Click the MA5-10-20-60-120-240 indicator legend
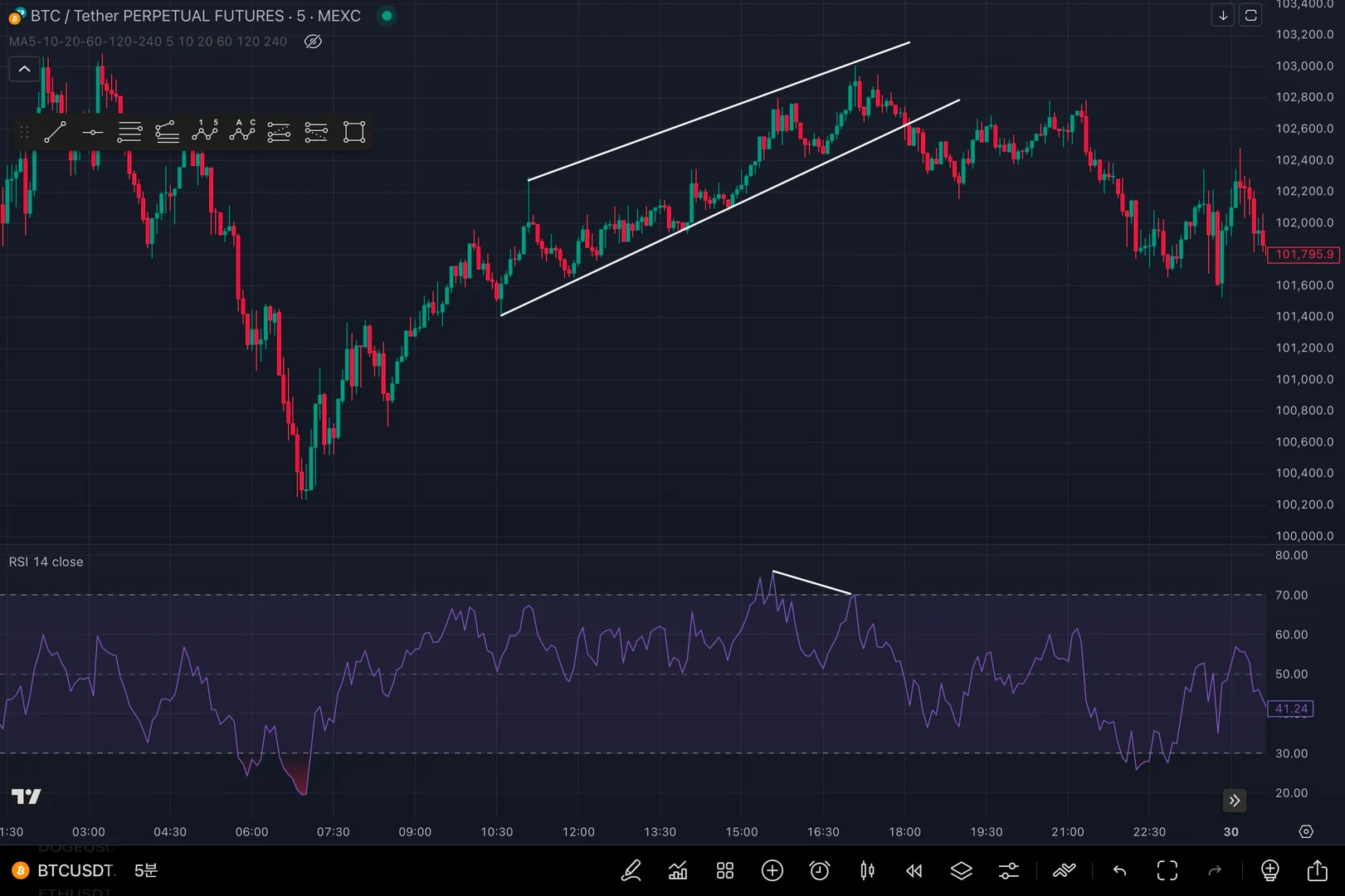 148,41
